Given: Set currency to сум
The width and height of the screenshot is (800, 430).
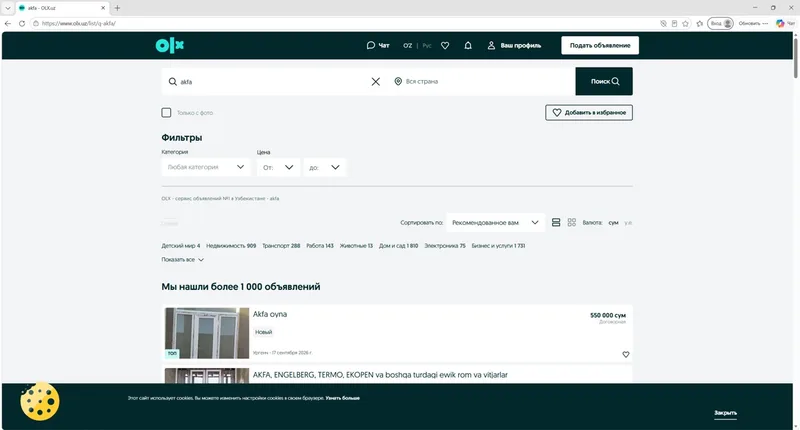Looking at the screenshot, I should tap(613, 222).
